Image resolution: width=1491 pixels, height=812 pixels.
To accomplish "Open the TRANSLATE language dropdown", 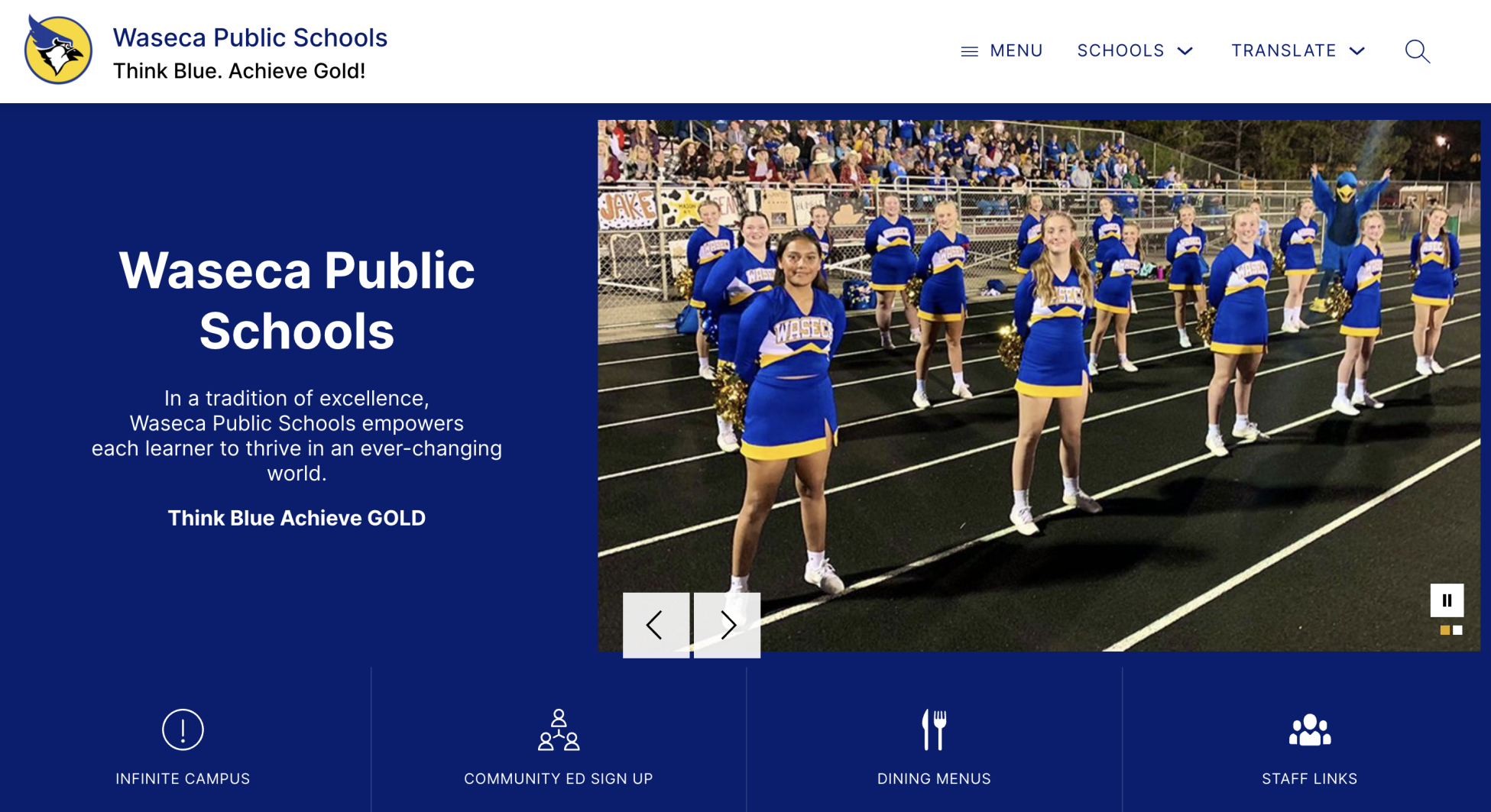I will (1298, 50).
